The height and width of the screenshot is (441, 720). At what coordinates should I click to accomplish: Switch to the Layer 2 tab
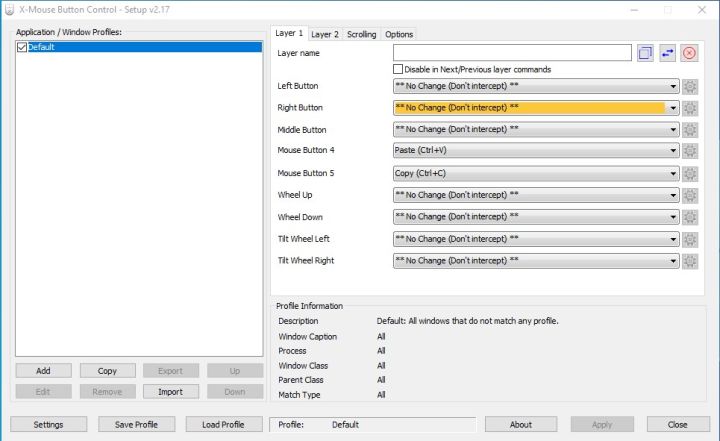coord(325,34)
